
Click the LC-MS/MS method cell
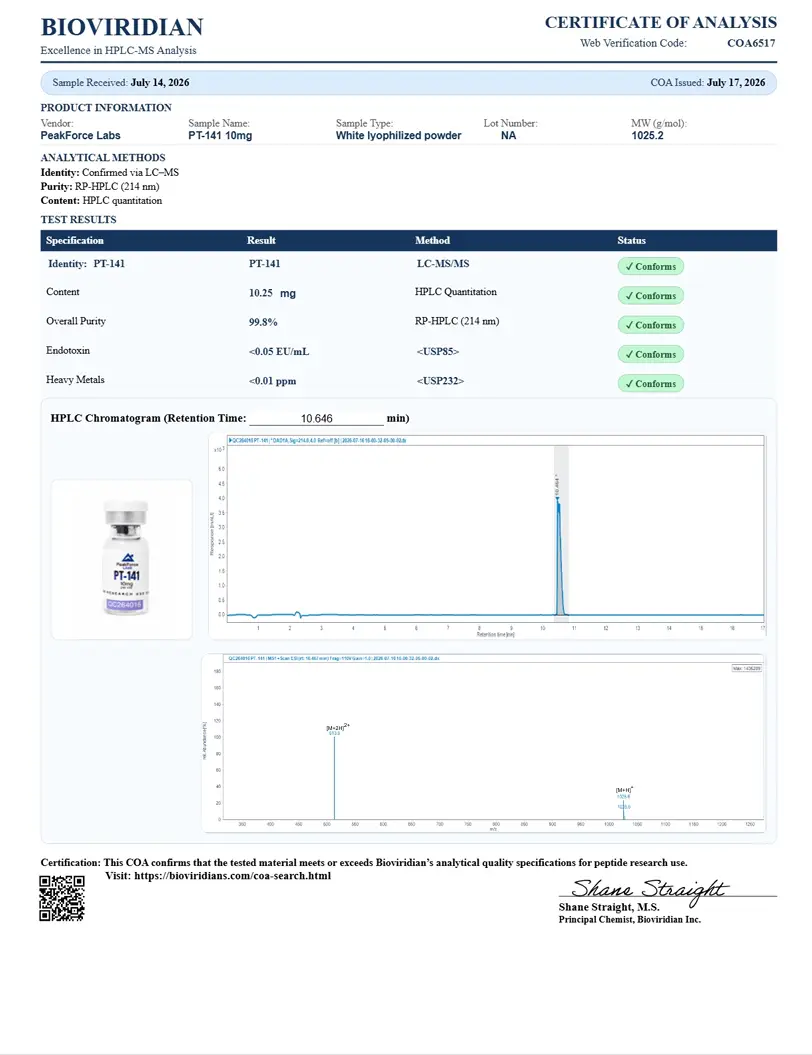443,264
